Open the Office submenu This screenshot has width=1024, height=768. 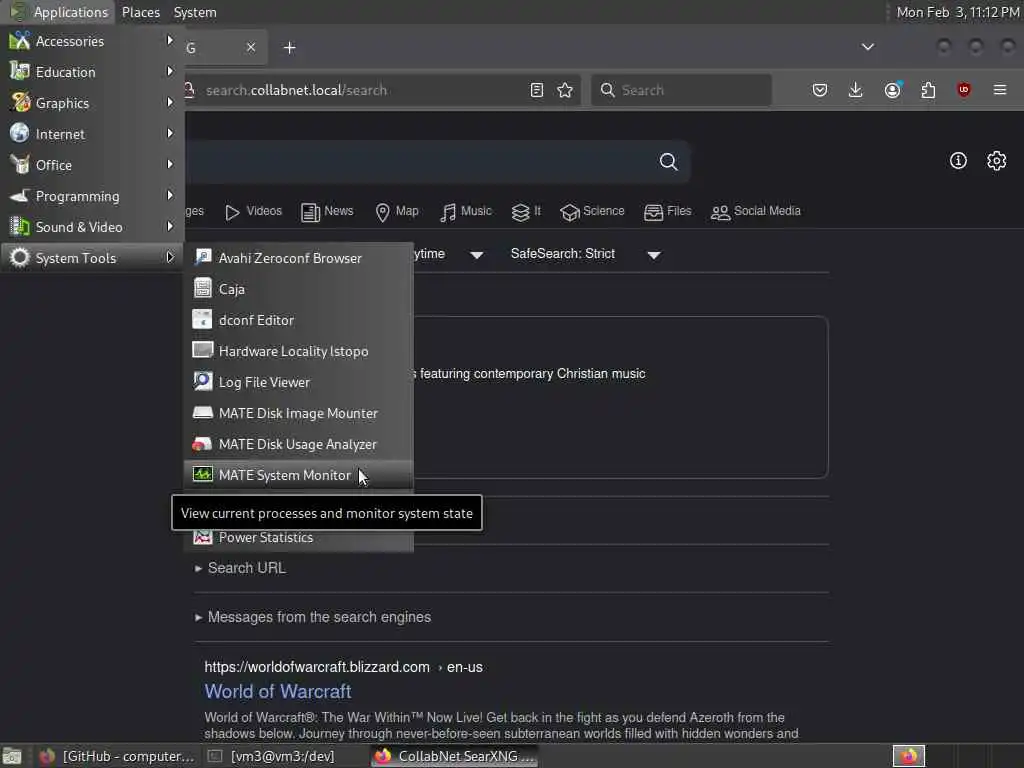click(x=92, y=165)
